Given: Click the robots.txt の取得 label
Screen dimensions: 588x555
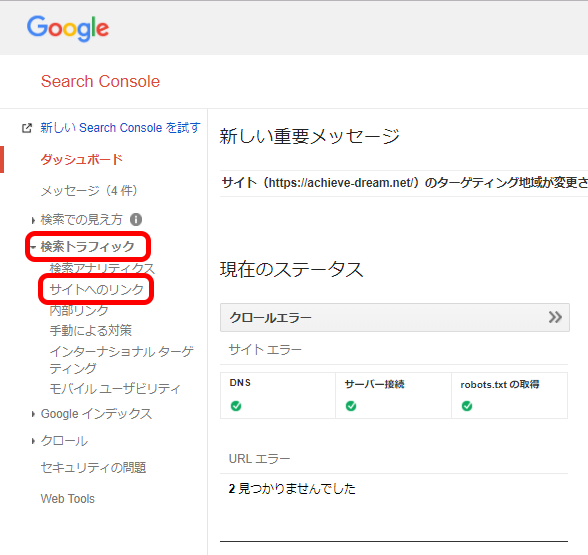Looking at the screenshot, I should 500,384.
